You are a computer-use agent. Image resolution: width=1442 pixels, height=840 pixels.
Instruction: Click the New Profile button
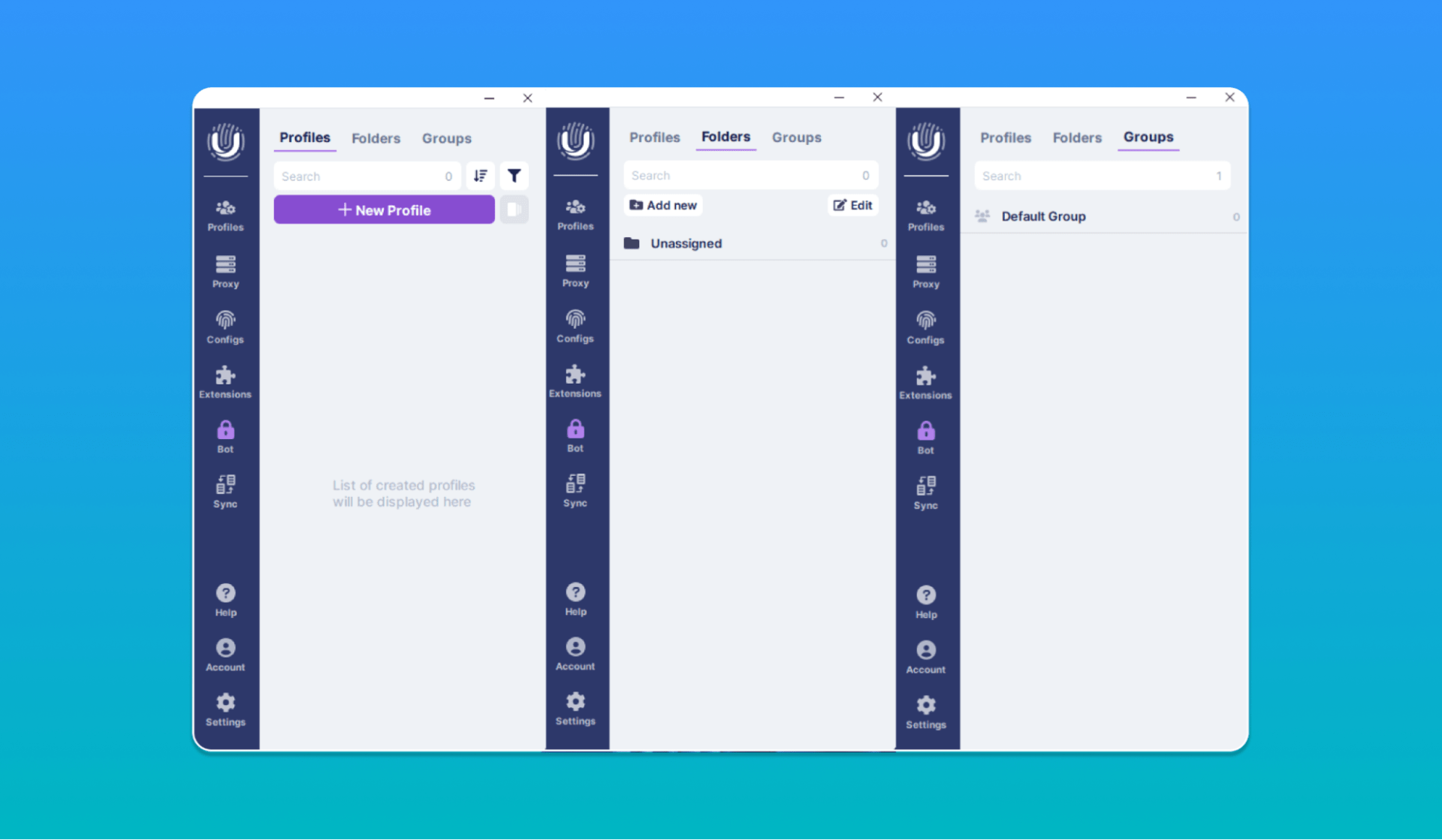coord(384,209)
